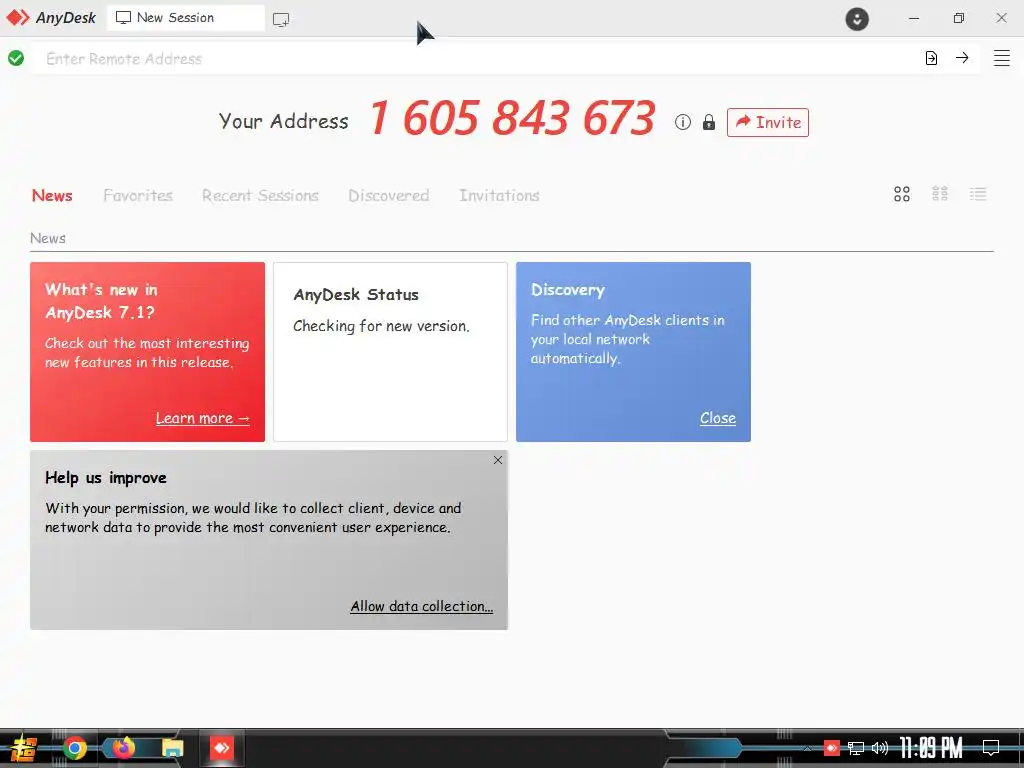The height and width of the screenshot is (768, 1024).
Task: Open the notification center icon
Action: [991, 748]
